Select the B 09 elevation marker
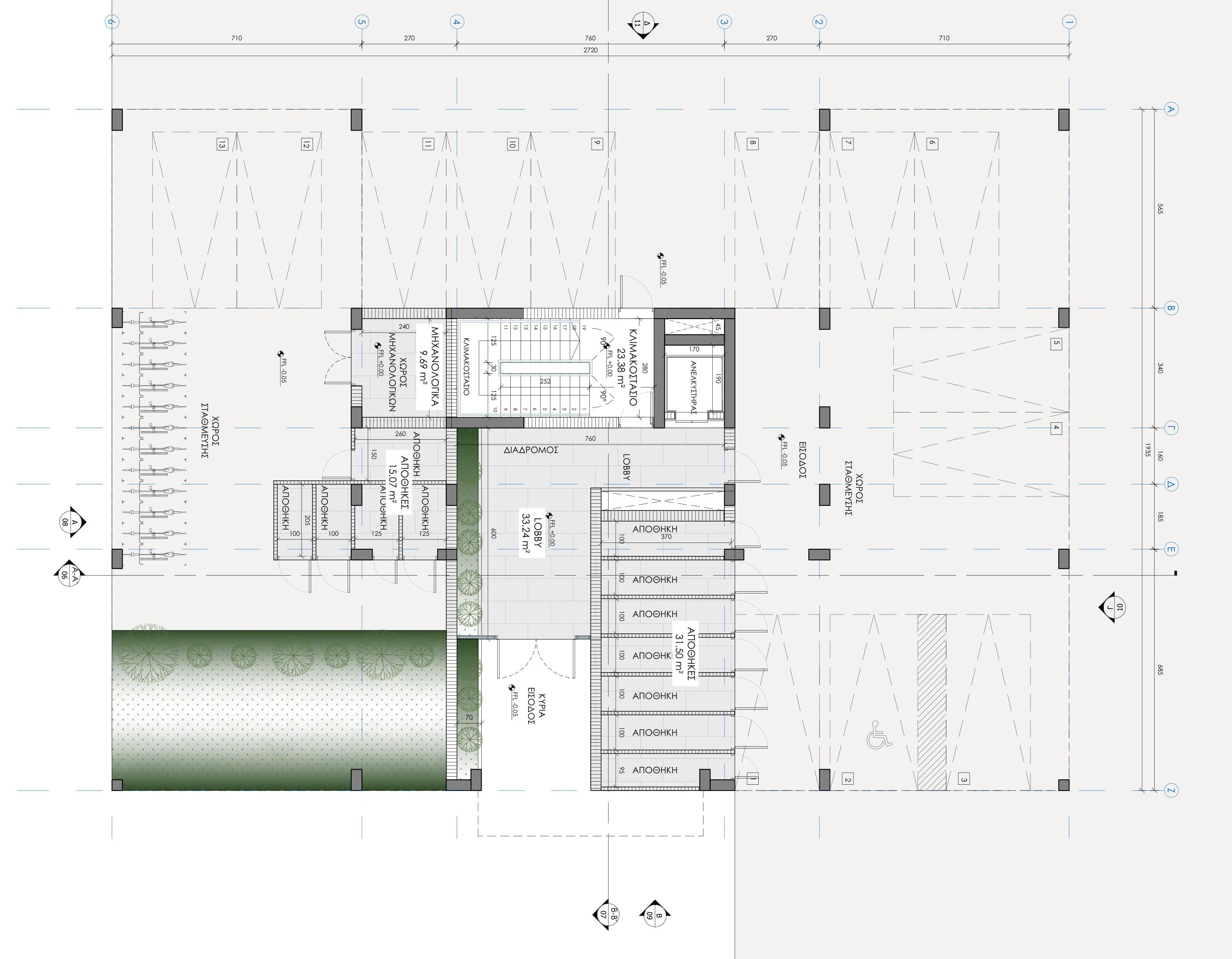Viewport: 1232px width, 959px height. click(x=654, y=914)
